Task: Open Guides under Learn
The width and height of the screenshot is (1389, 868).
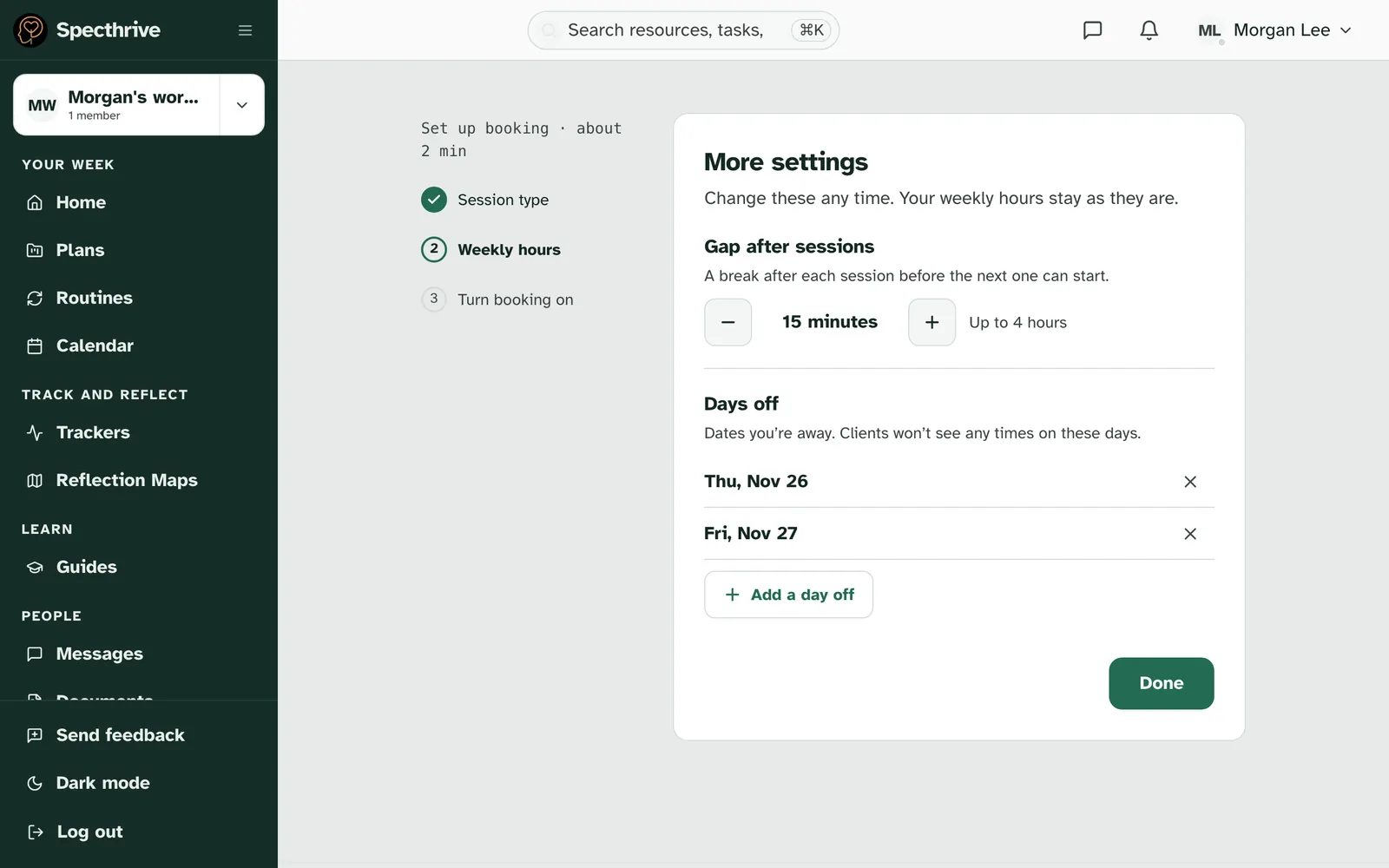Action: pyautogui.click(x=139, y=567)
